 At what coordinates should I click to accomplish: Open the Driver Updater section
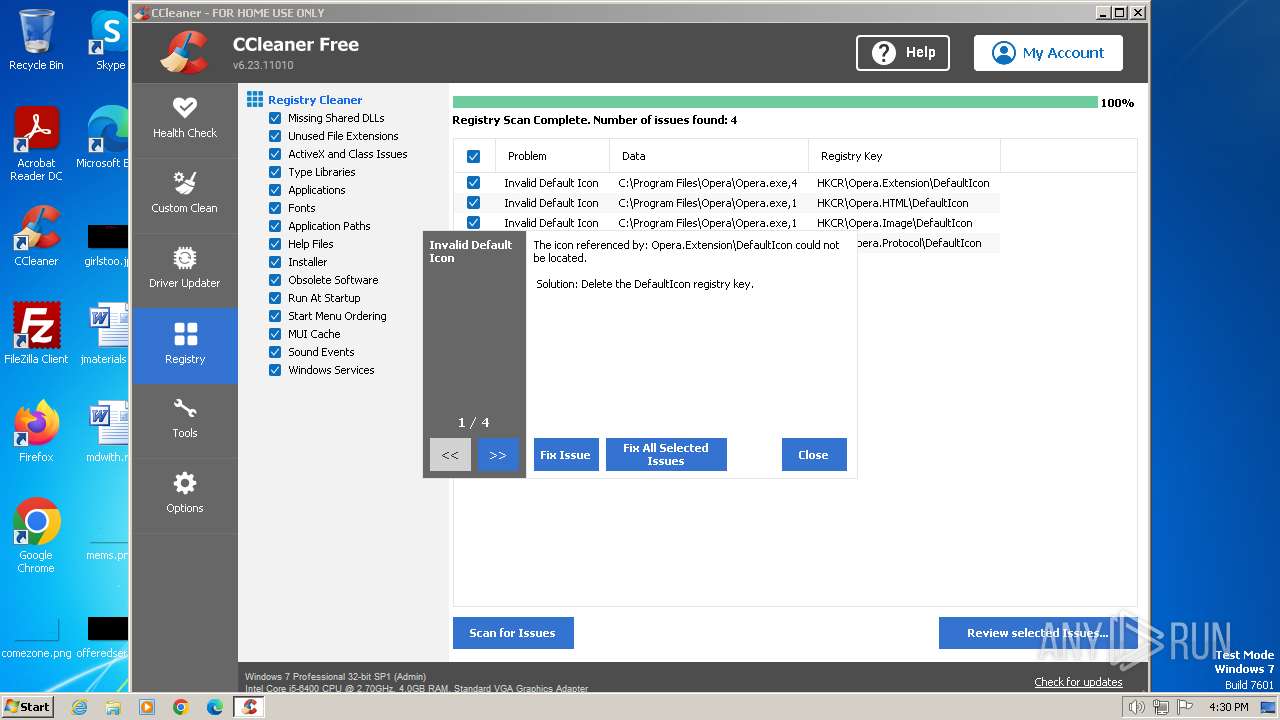coord(185,269)
